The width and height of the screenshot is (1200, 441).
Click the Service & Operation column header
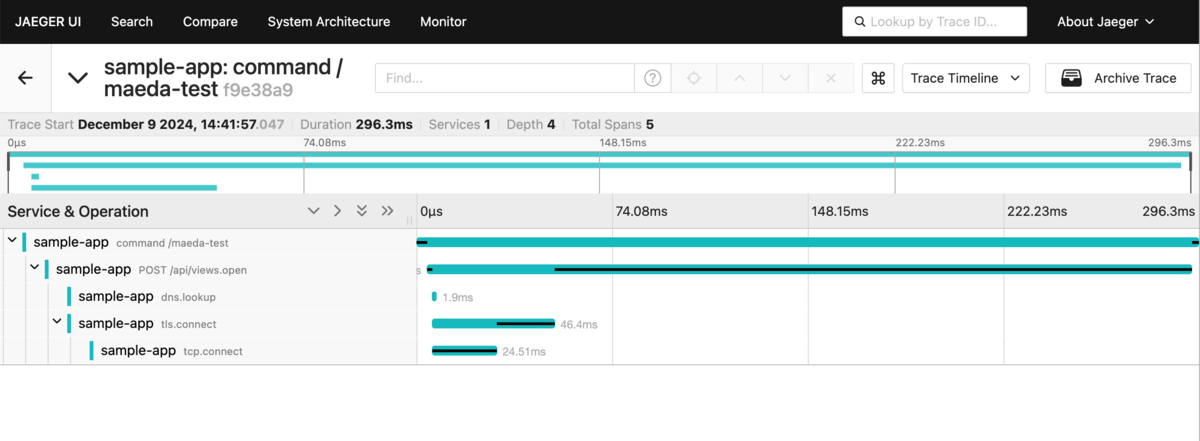coord(78,211)
